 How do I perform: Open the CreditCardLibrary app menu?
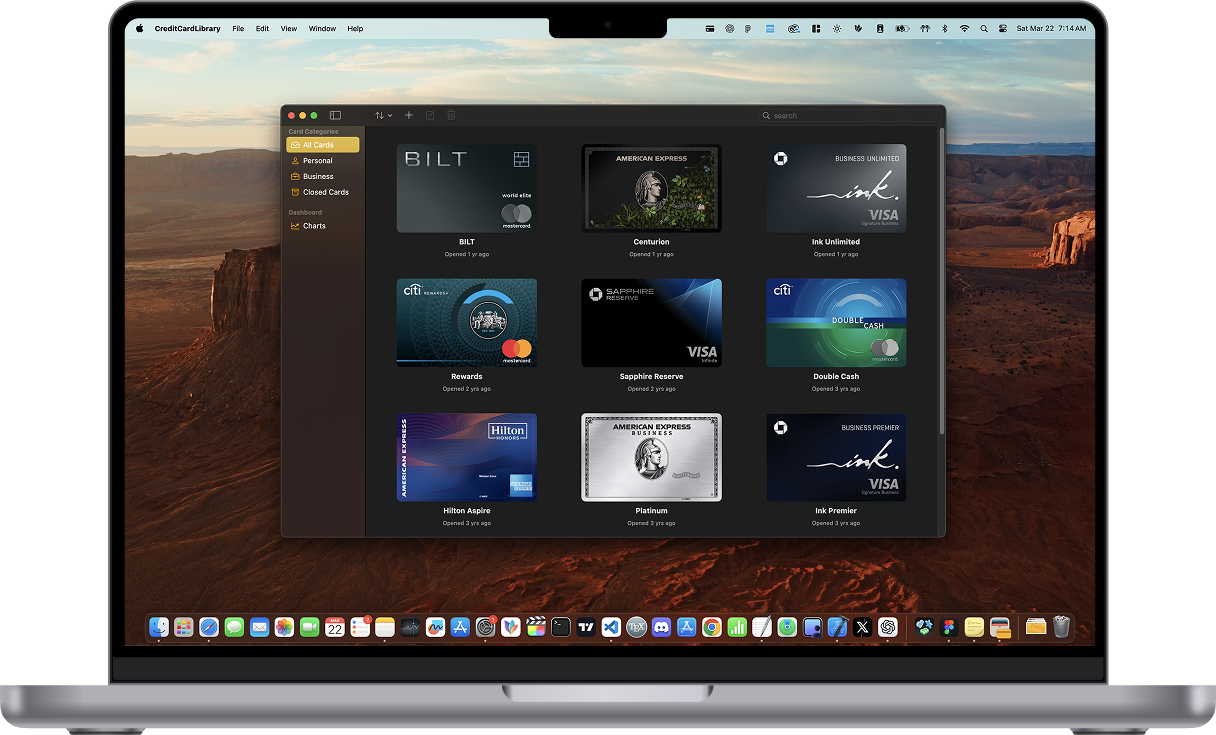click(188, 29)
